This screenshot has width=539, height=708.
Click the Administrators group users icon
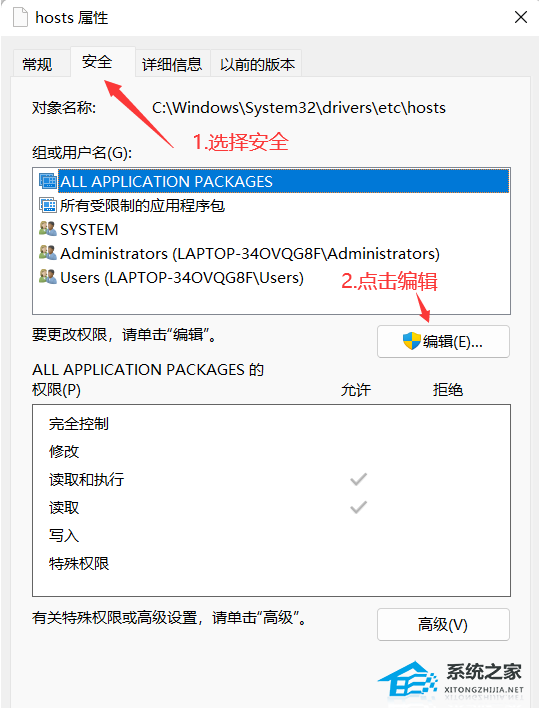[48, 253]
